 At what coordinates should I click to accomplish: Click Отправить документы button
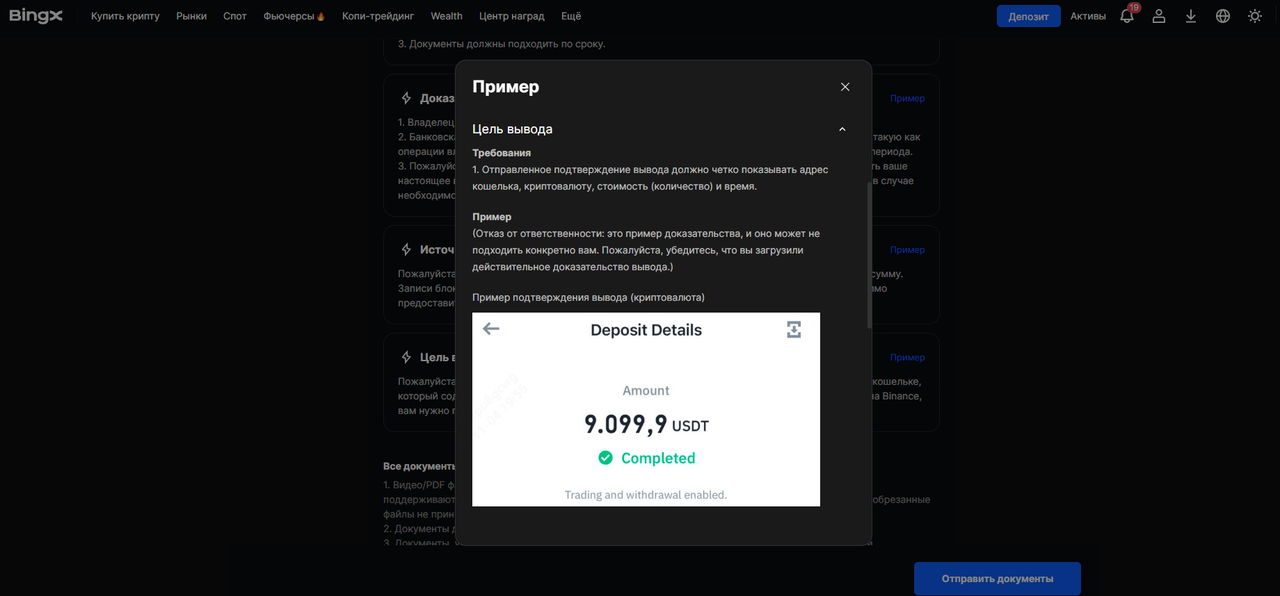coord(997,579)
